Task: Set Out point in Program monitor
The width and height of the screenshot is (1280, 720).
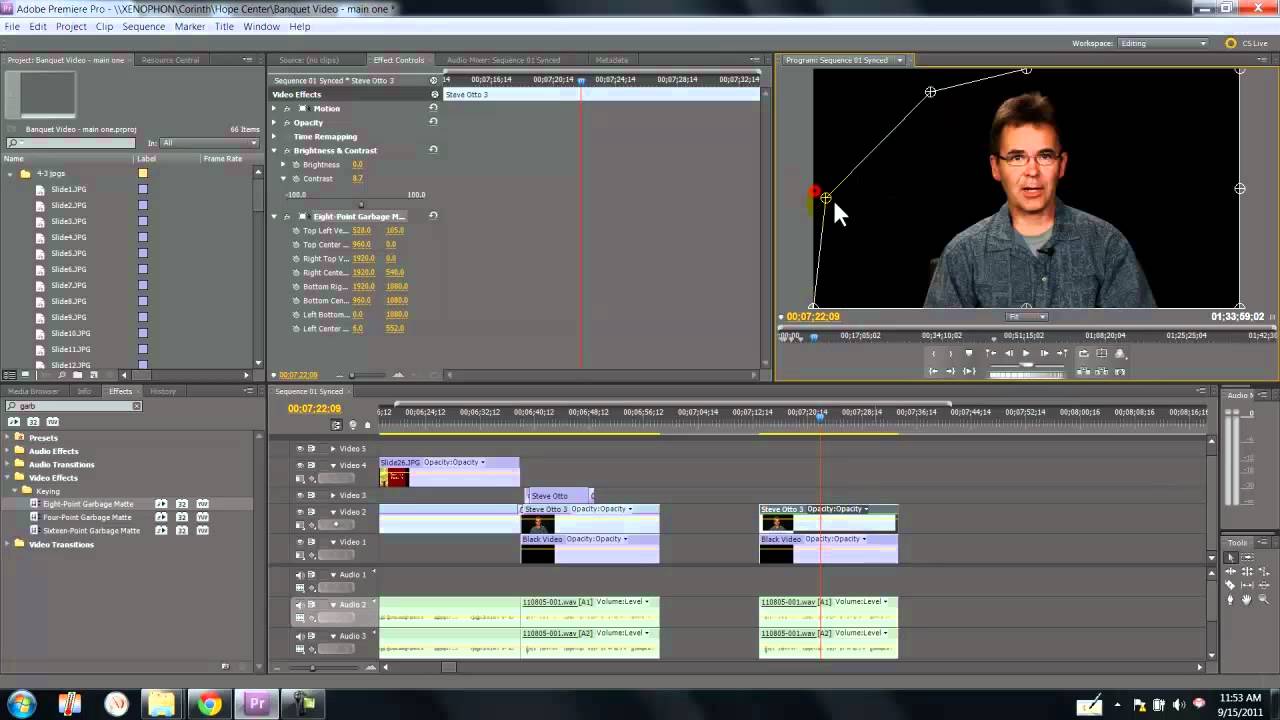Action: pyautogui.click(x=950, y=353)
